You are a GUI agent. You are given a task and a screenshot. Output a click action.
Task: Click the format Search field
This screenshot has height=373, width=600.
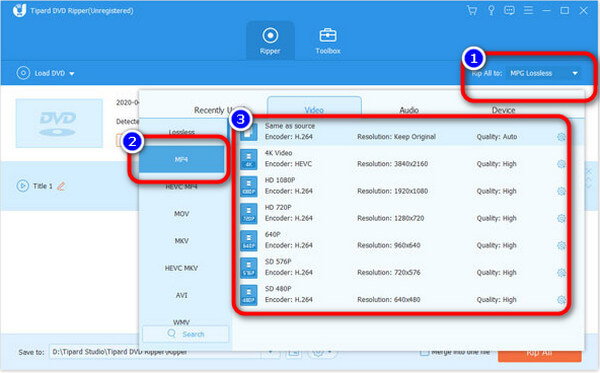point(186,334)
